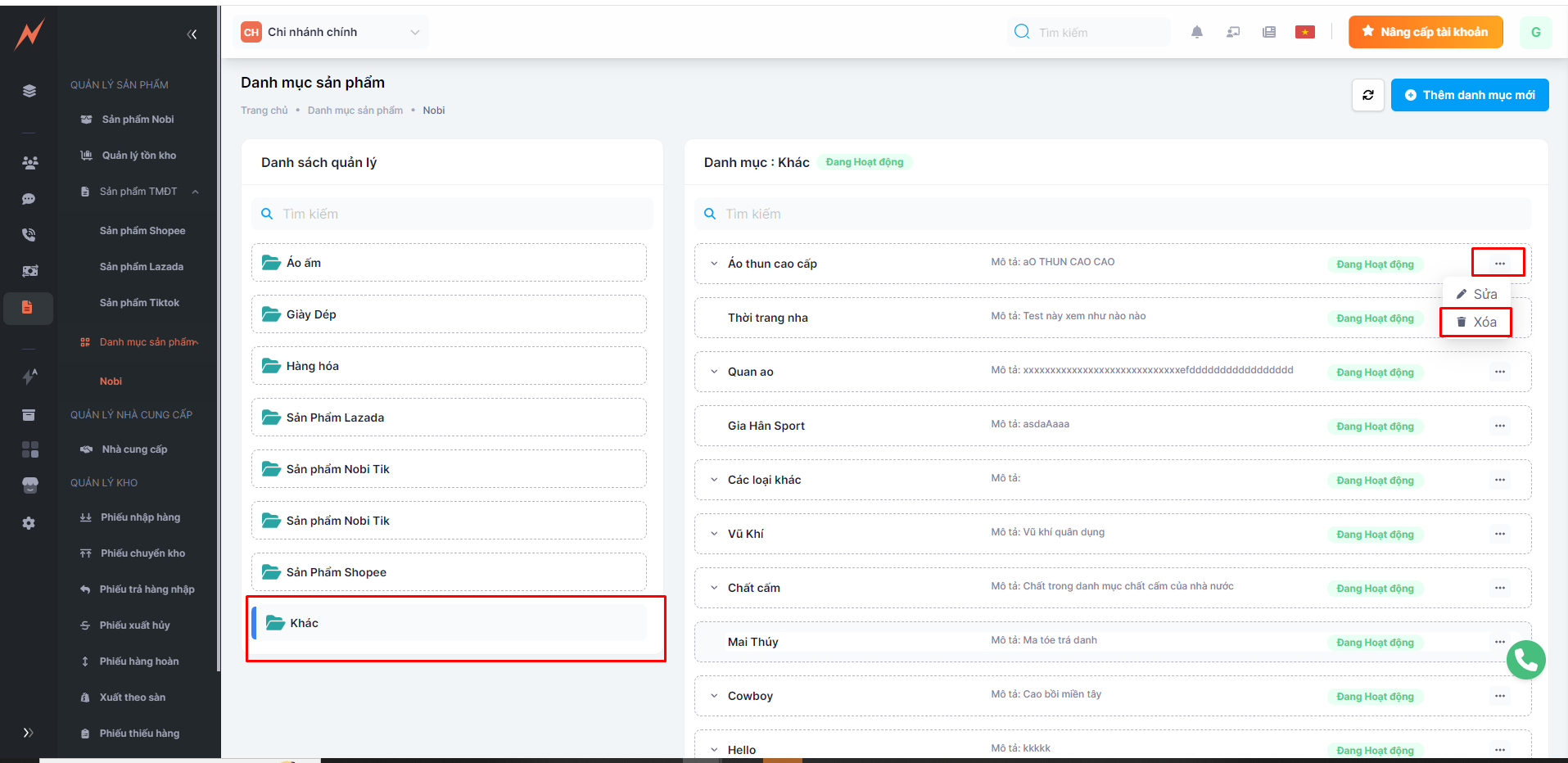Screen dimensions: 1568x763
Task: Select the Giày Dép folder
Action: (449, 314)
